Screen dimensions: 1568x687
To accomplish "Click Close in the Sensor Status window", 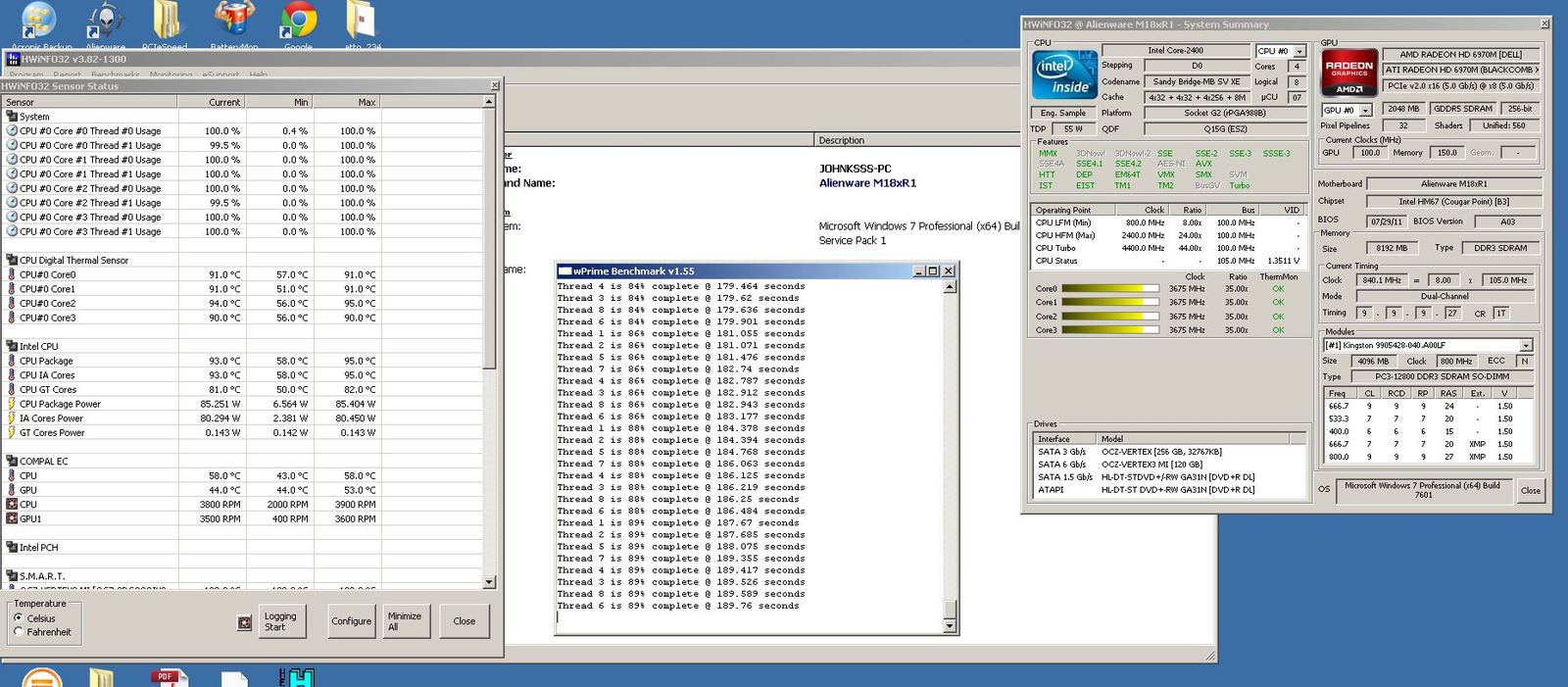I will coord(465,621).
